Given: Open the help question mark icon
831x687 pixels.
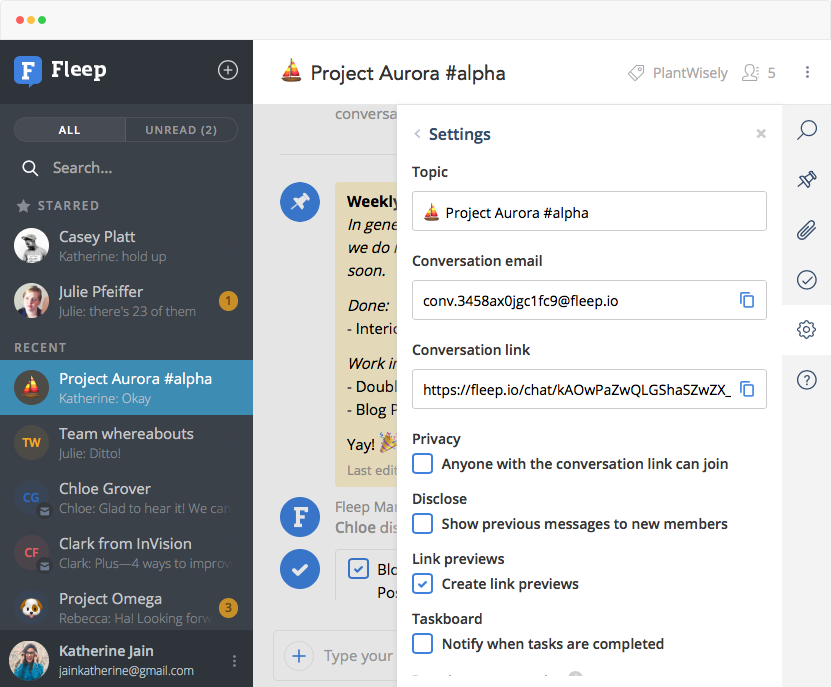Looking at the screenshot, I should [807, 380].
